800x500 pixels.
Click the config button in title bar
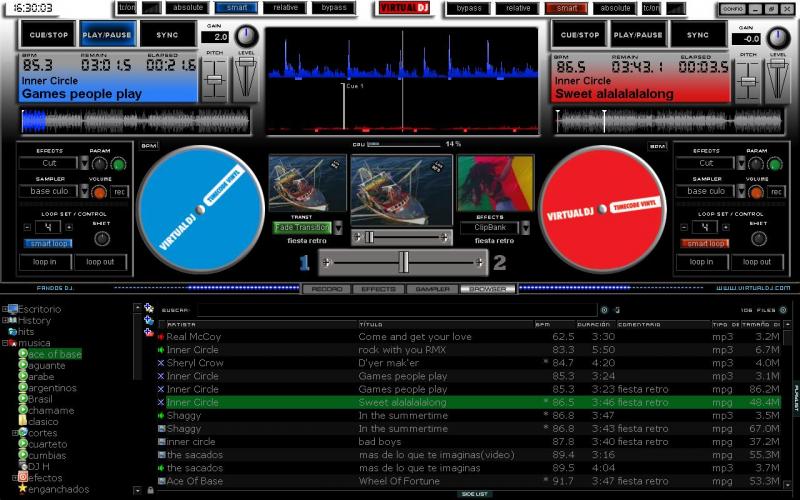tap(733, 9)
